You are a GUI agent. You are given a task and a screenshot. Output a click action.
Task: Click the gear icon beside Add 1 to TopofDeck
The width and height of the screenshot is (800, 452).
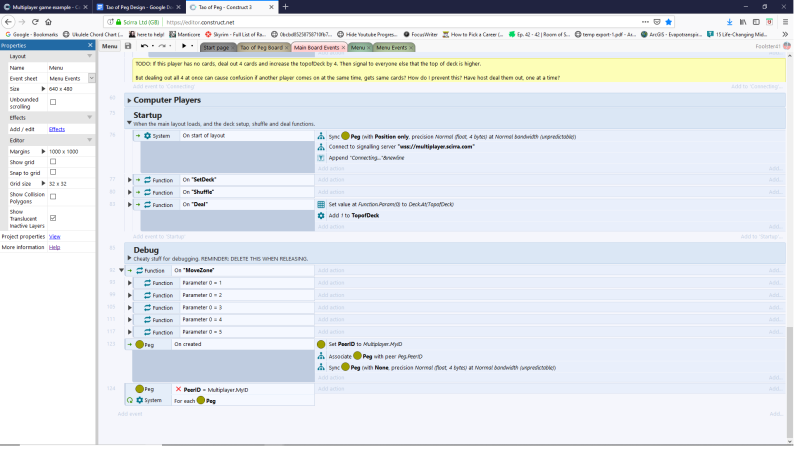tap(321, 216)
